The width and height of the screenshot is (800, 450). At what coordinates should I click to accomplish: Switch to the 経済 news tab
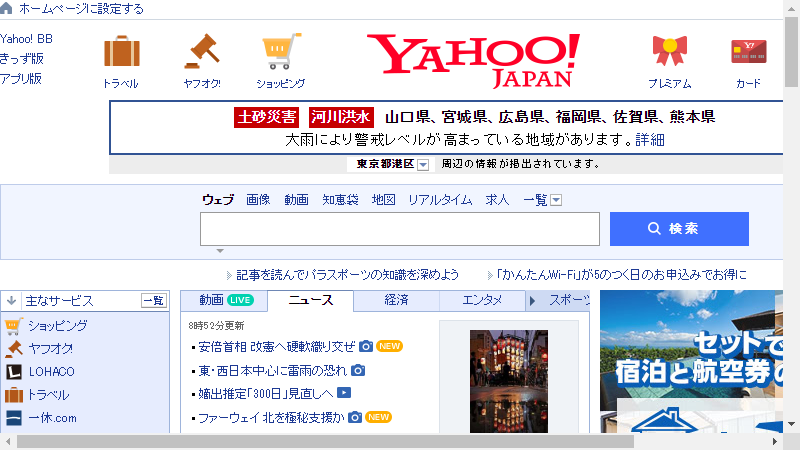pyautogui.click(x=396, y=301)
